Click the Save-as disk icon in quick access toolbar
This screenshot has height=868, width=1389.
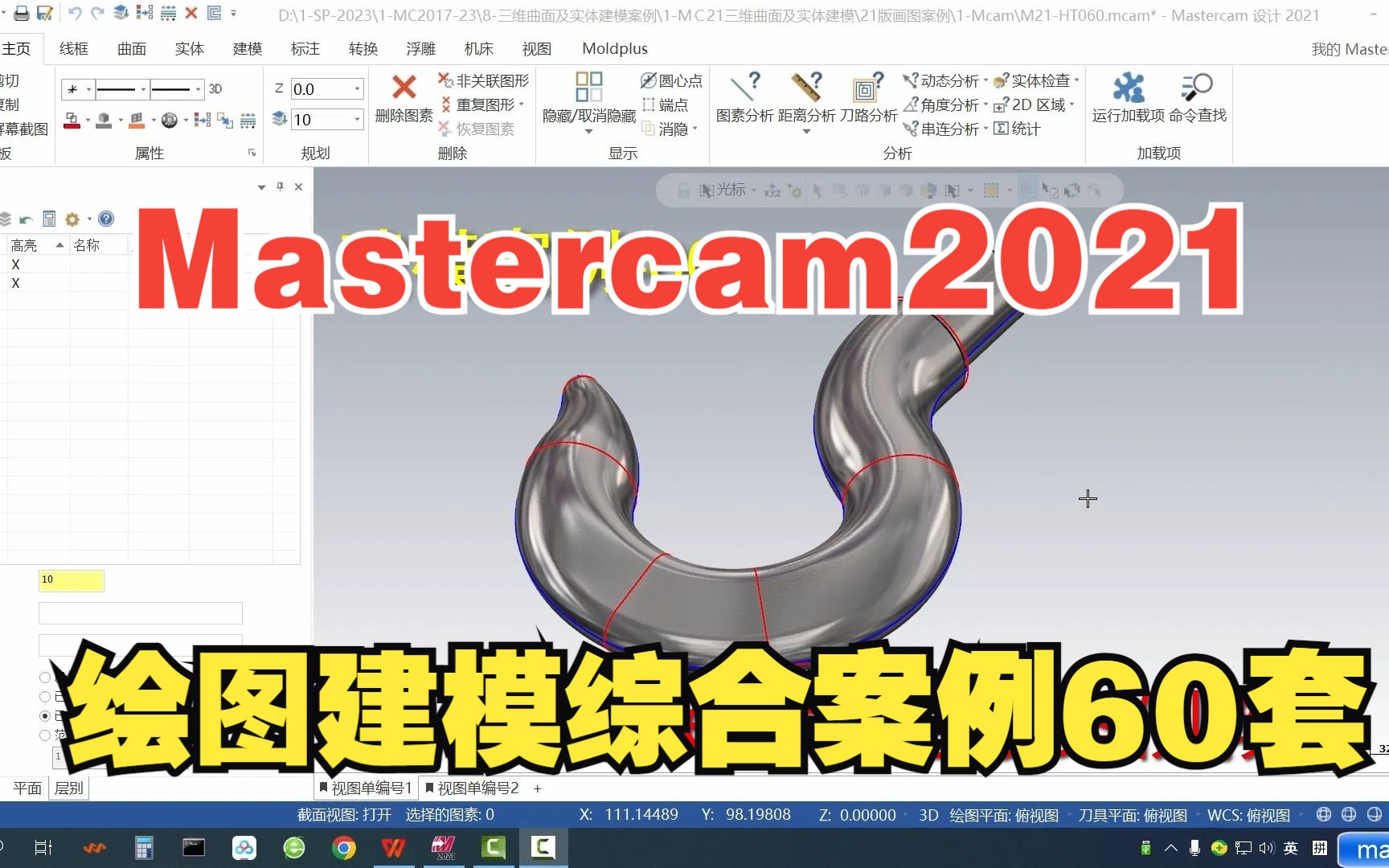[46, 13]
